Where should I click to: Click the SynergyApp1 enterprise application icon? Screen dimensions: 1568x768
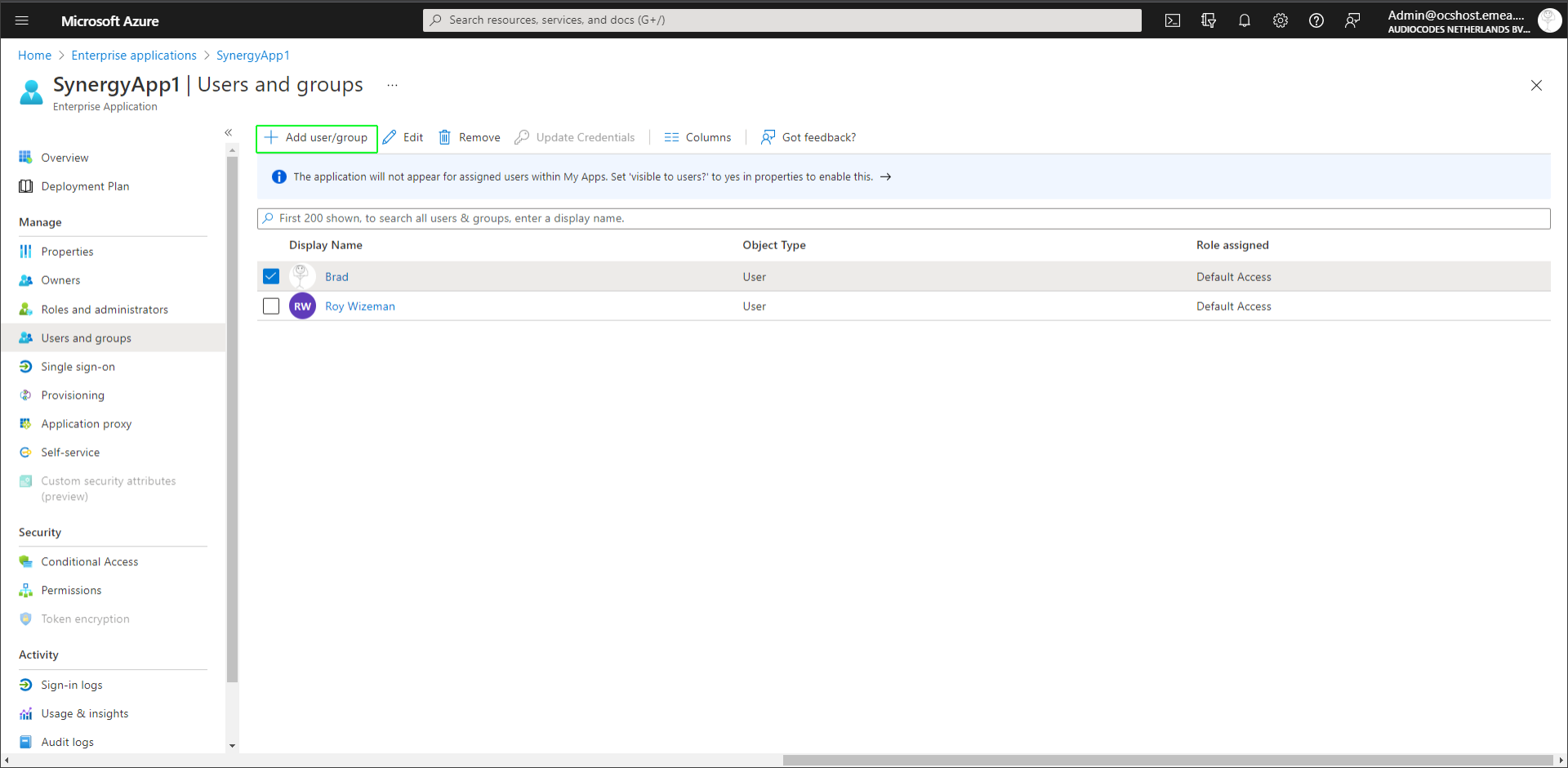pyautogui.click(x=31, y=92)
